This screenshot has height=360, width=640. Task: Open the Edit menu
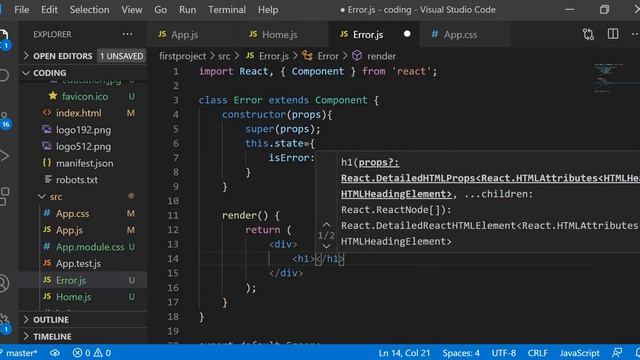[49, 9]
